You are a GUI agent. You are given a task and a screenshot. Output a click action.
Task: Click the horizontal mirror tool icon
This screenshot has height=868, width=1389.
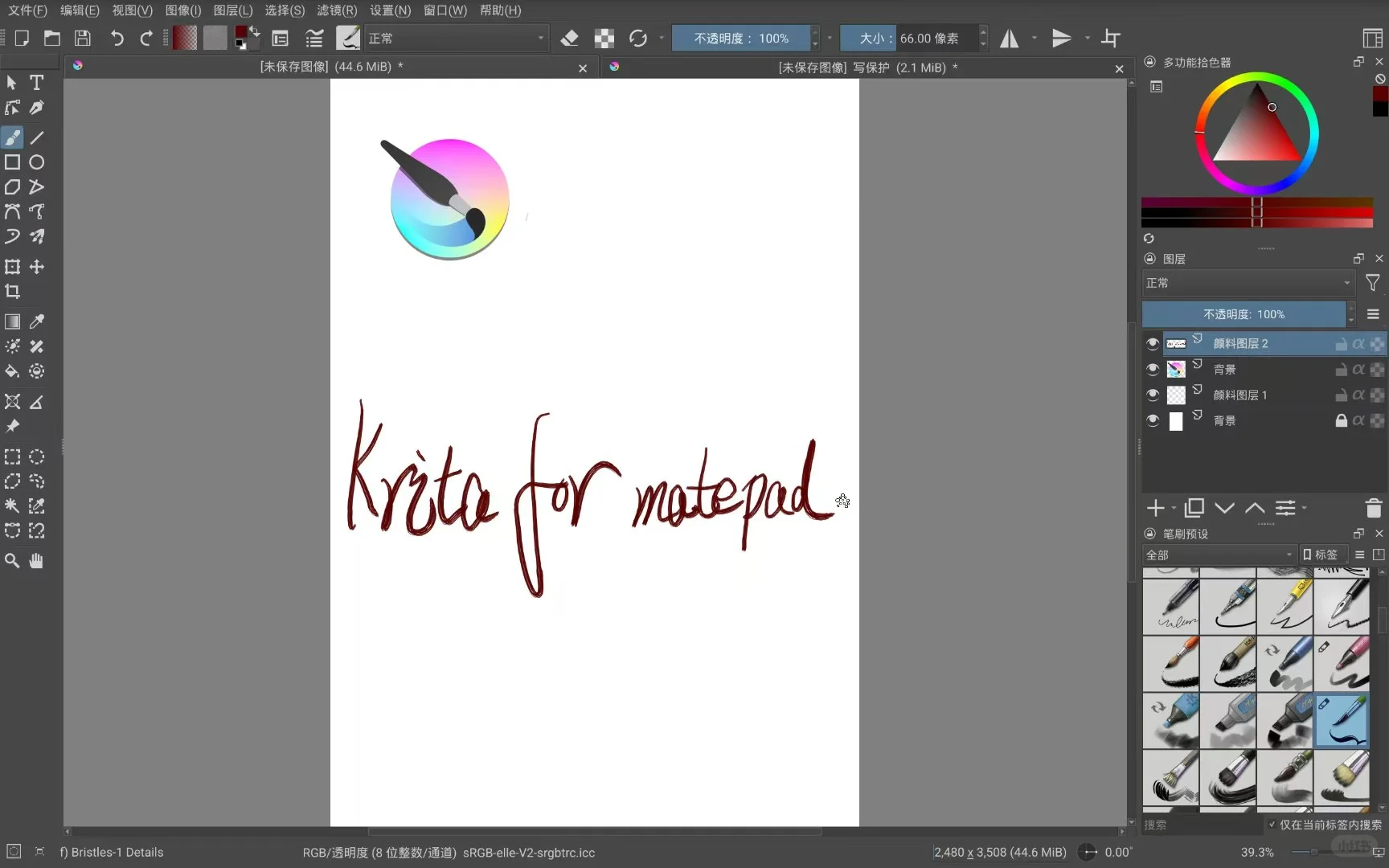pos(1009,39)
